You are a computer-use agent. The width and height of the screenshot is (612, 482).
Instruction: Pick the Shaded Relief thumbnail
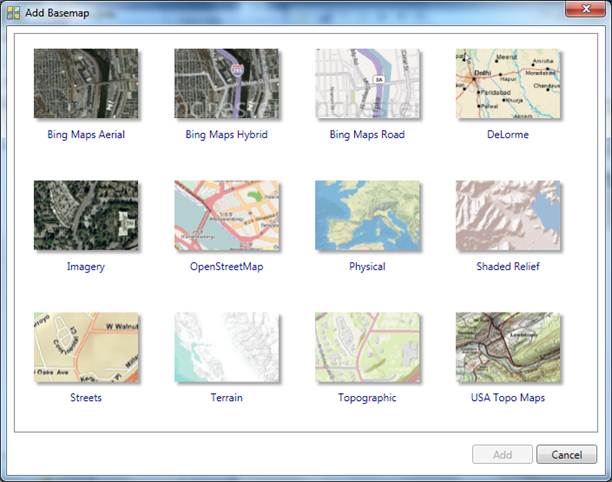click(508, 215)
